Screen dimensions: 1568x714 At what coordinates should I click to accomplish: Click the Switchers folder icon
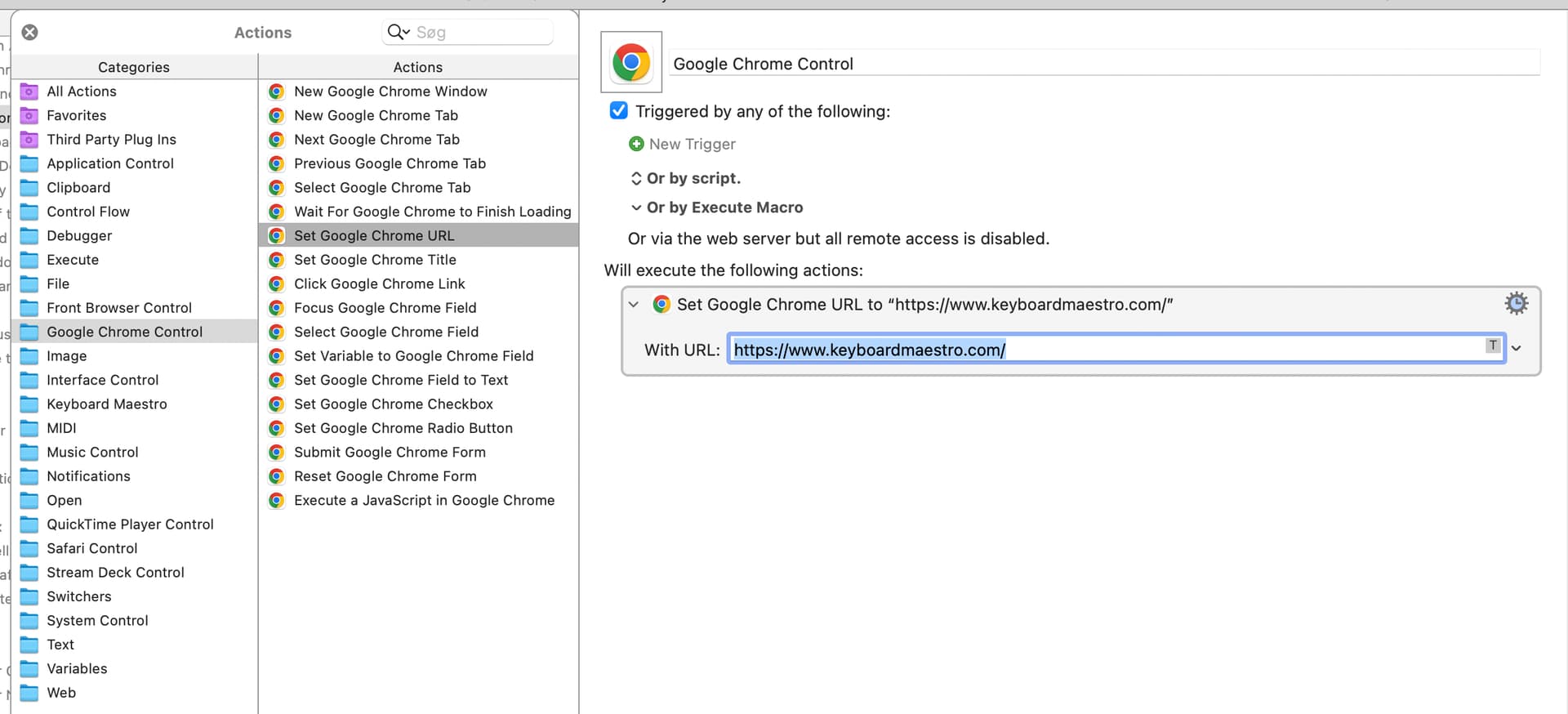click(x=29, y=596)
